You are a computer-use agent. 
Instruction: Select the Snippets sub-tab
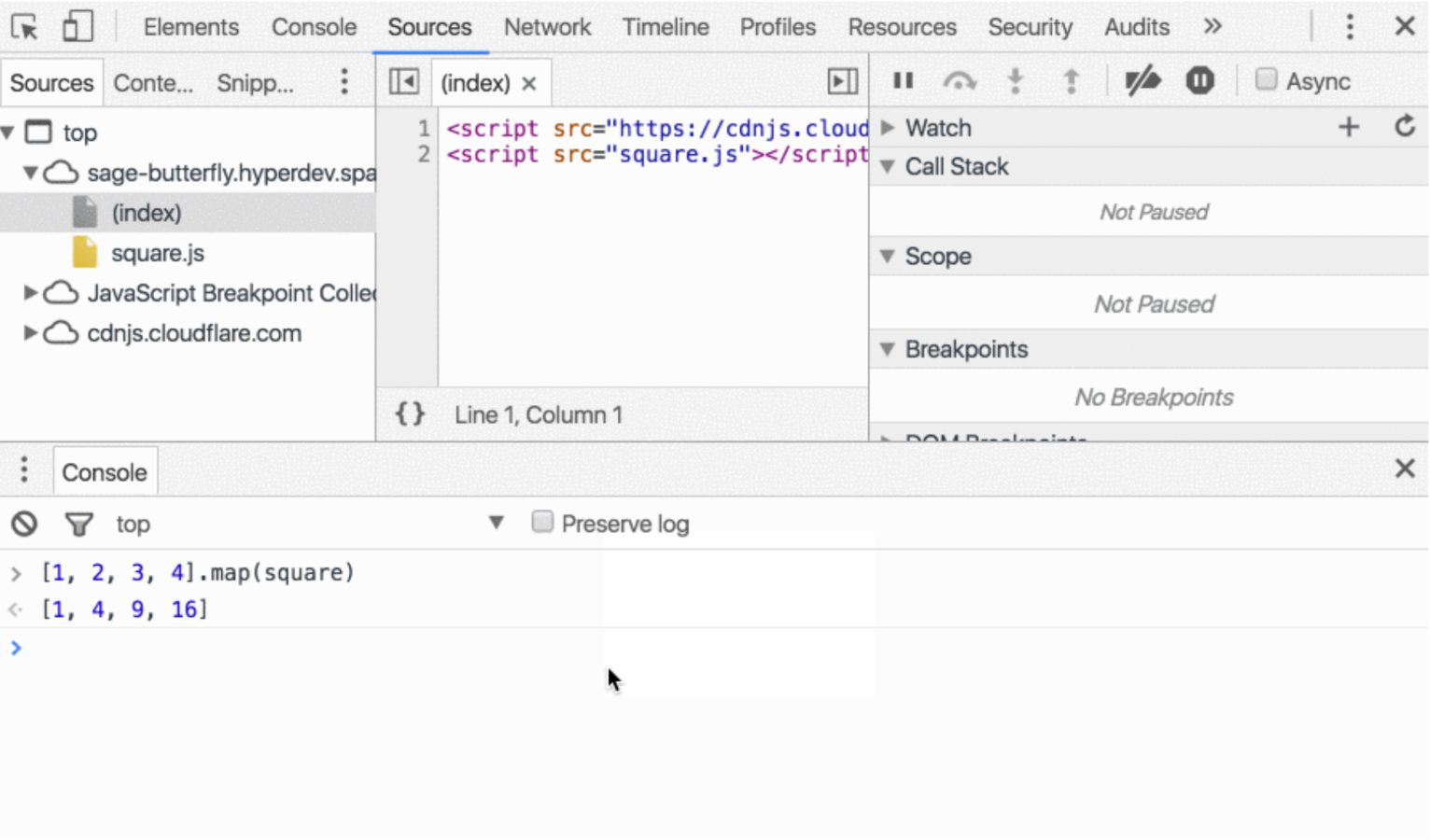pyautogui.click(x=255, y=83)
